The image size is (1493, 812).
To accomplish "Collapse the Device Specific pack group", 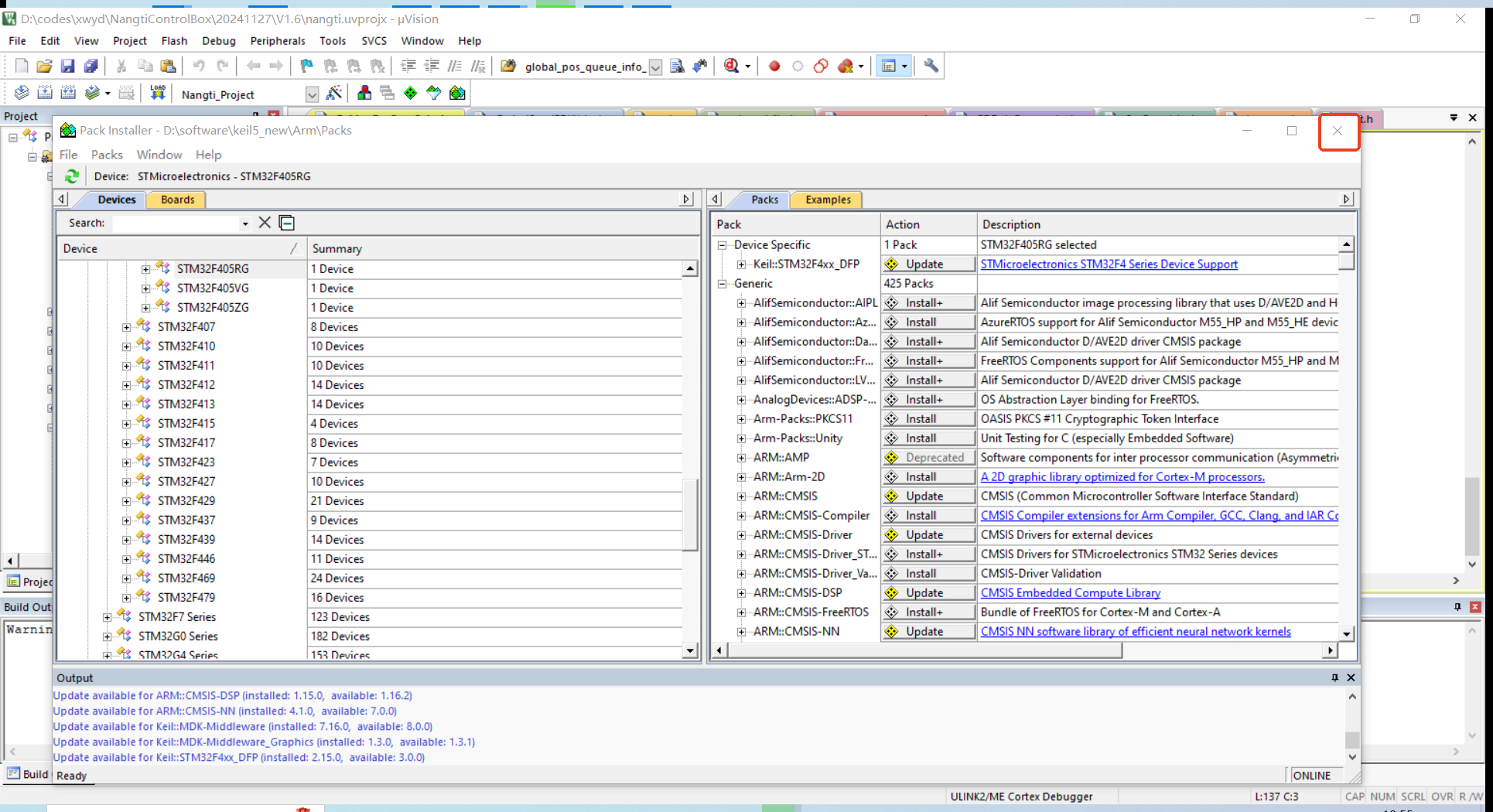I will pyautogui.click(x=722, y=245).
